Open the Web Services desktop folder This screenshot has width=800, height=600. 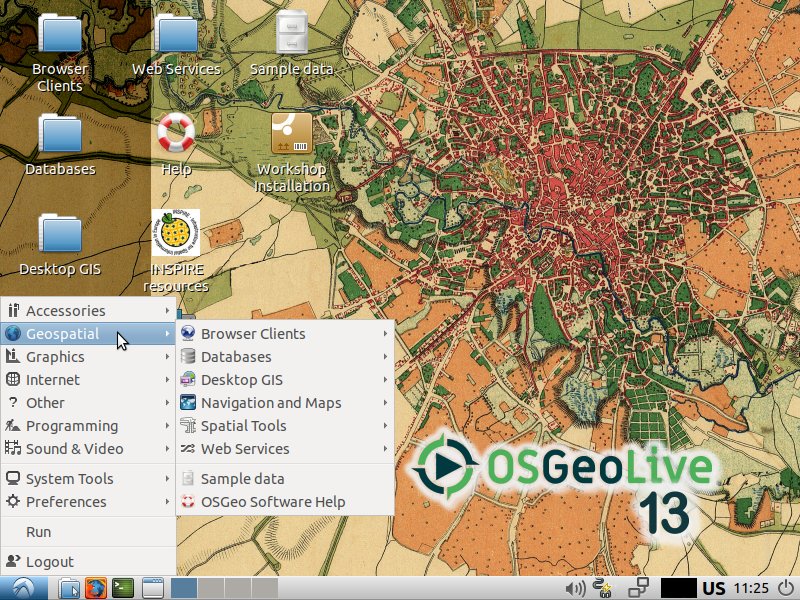click(x=176, y=34)
